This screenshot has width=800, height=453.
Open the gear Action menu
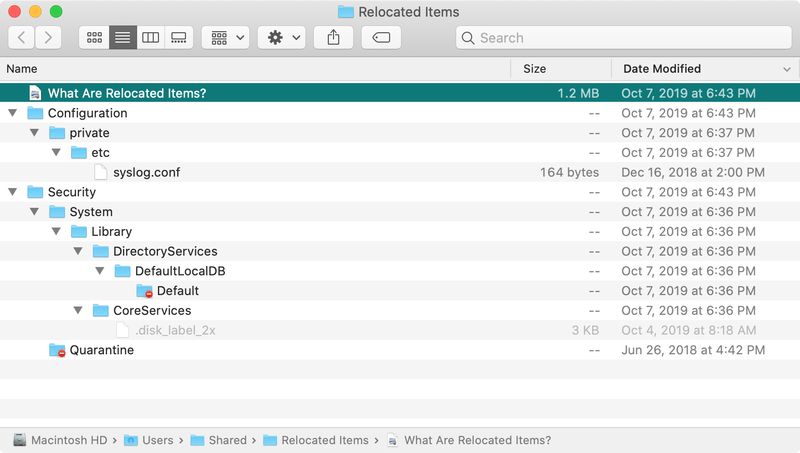point(282,38)
